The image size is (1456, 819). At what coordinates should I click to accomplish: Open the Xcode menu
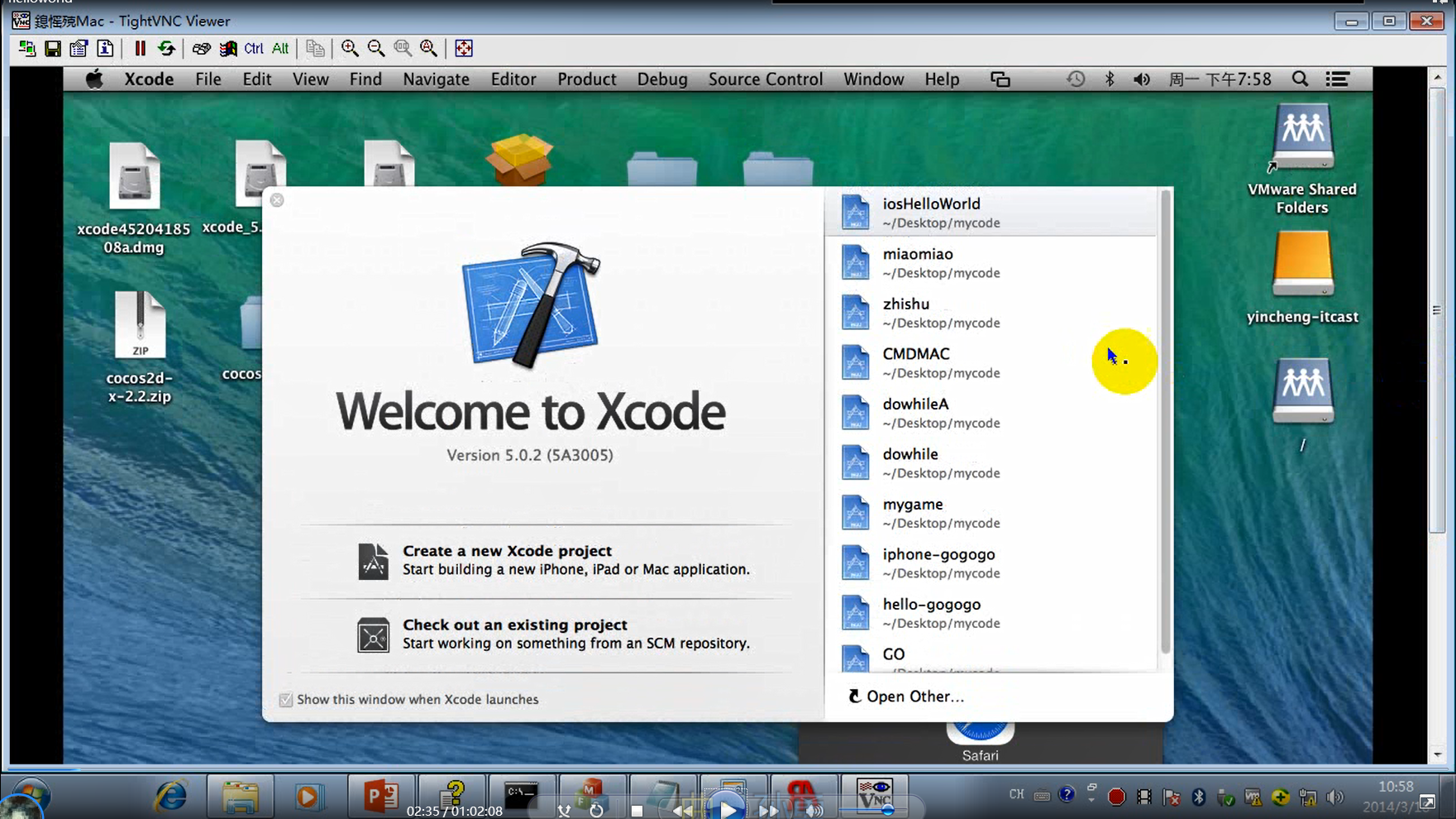click(149, 79)
